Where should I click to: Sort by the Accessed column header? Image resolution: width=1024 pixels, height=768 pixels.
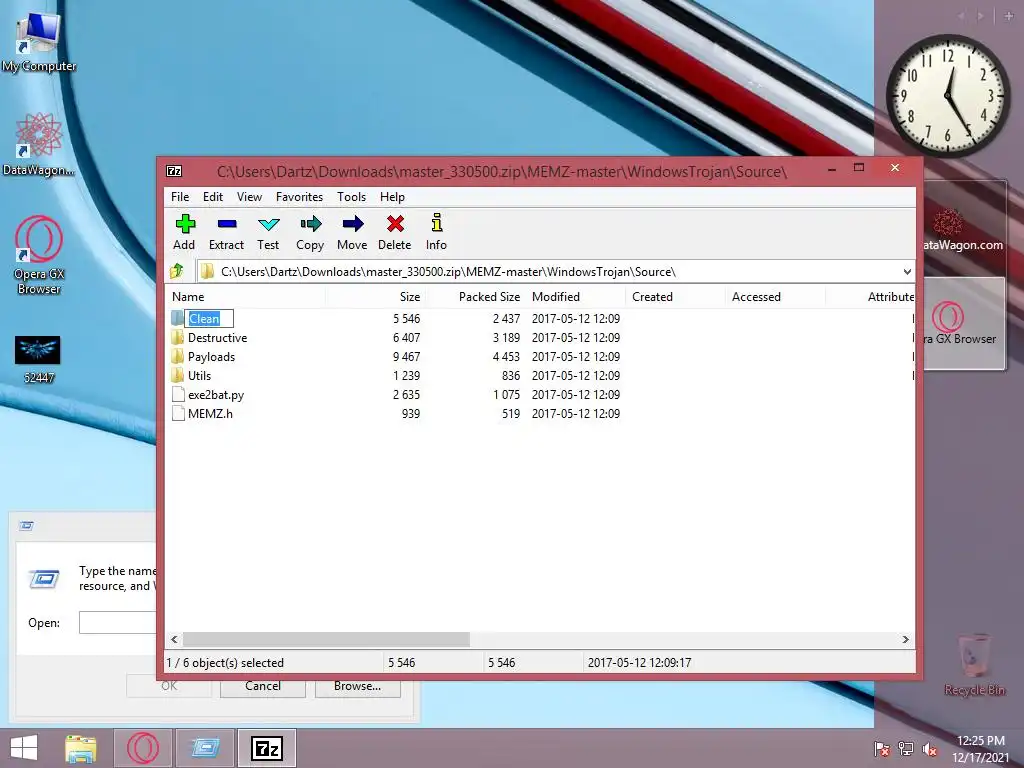775,296
